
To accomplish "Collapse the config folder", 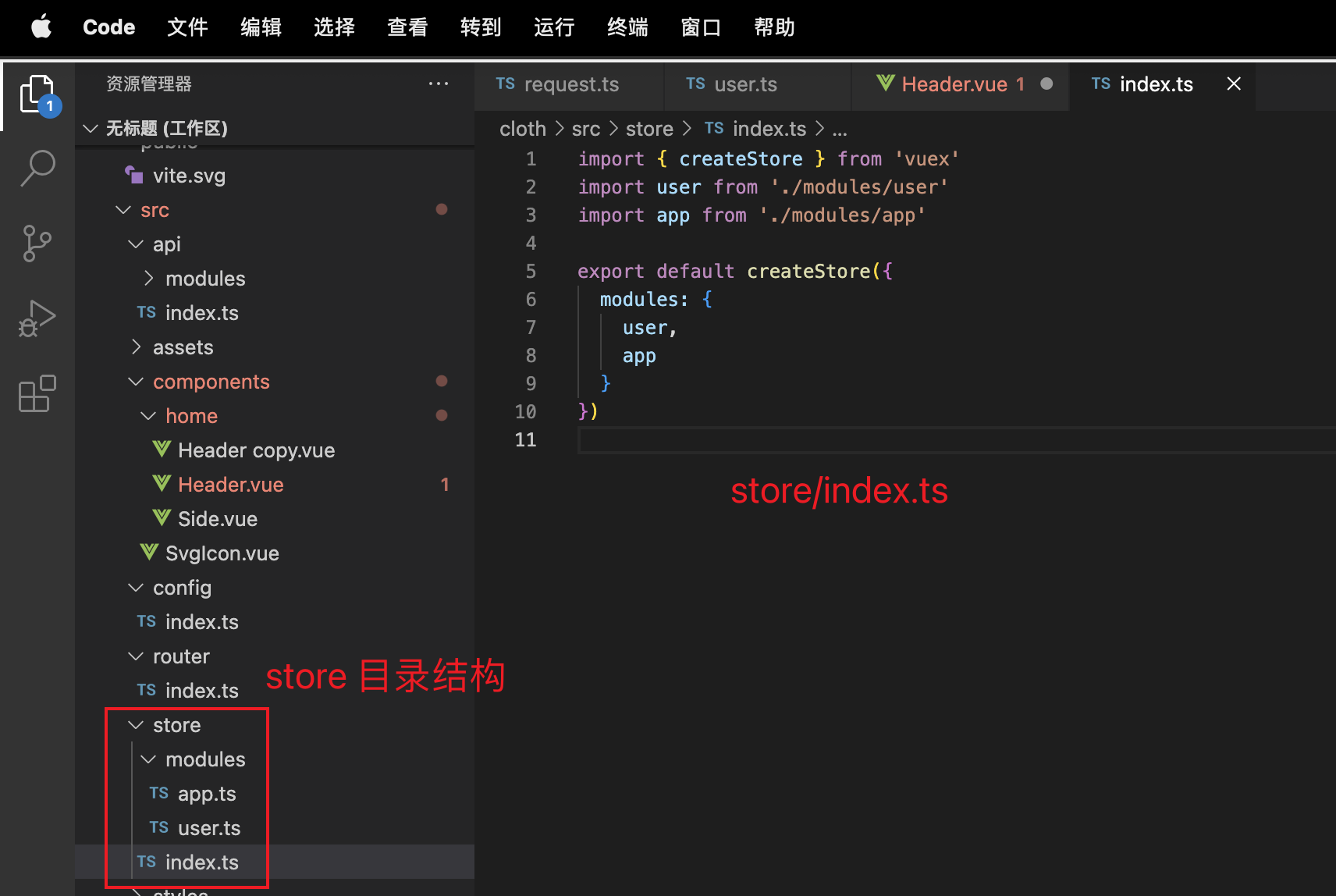I will pos(136,587).
